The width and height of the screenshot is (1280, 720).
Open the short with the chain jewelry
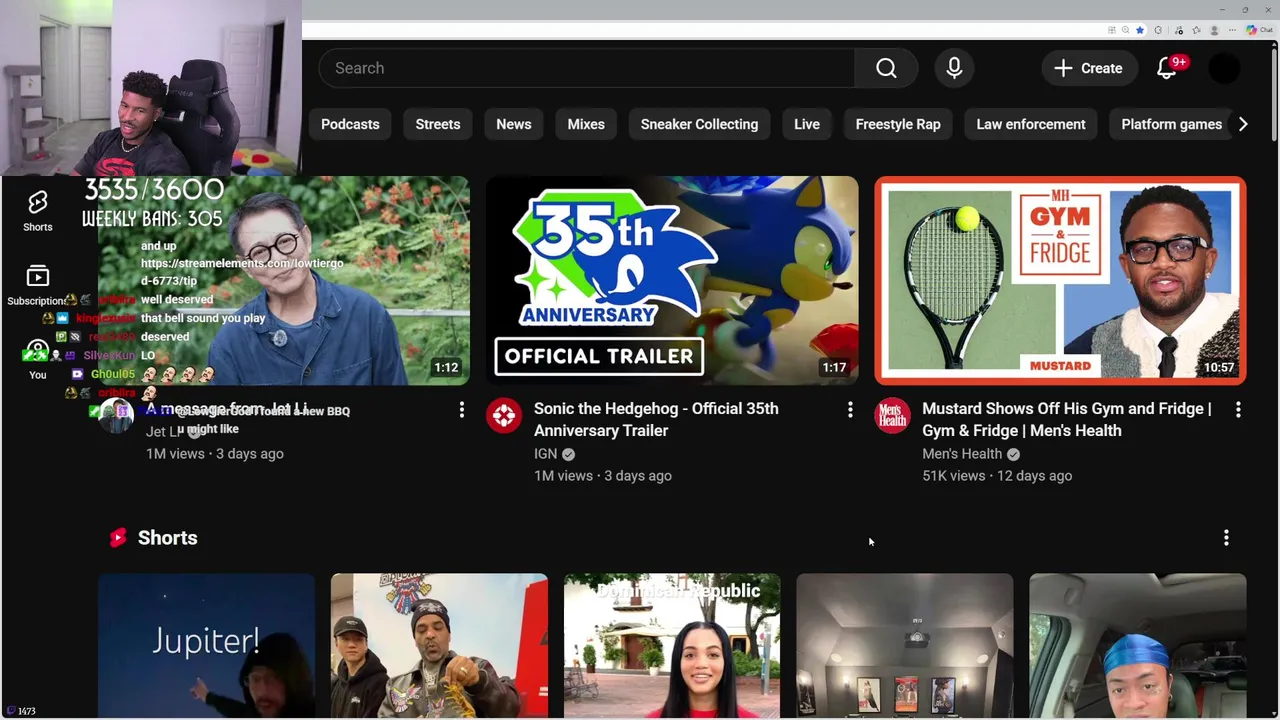point(439,646)
